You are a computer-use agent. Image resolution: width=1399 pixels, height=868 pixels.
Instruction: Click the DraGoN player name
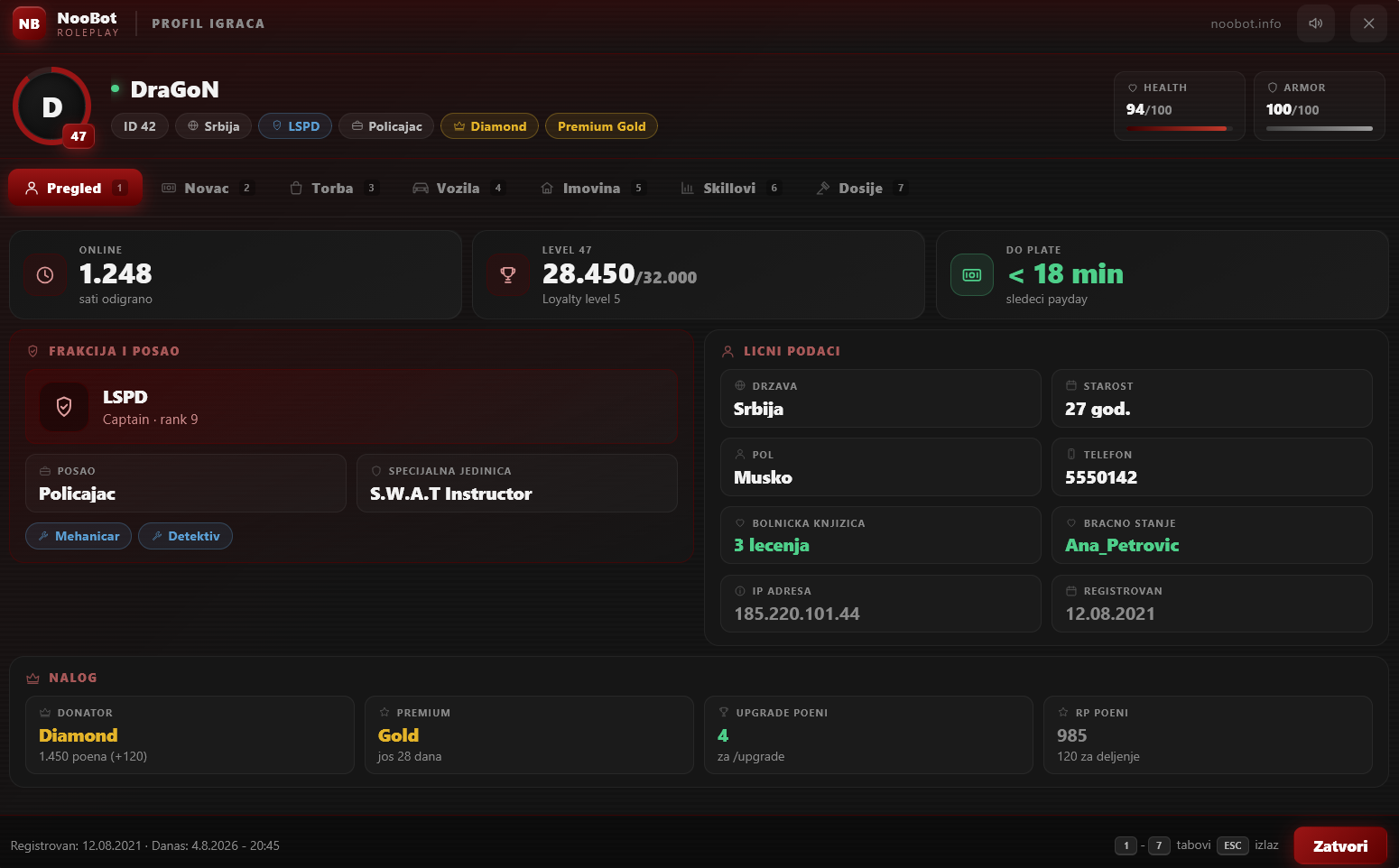coord(175,89)
